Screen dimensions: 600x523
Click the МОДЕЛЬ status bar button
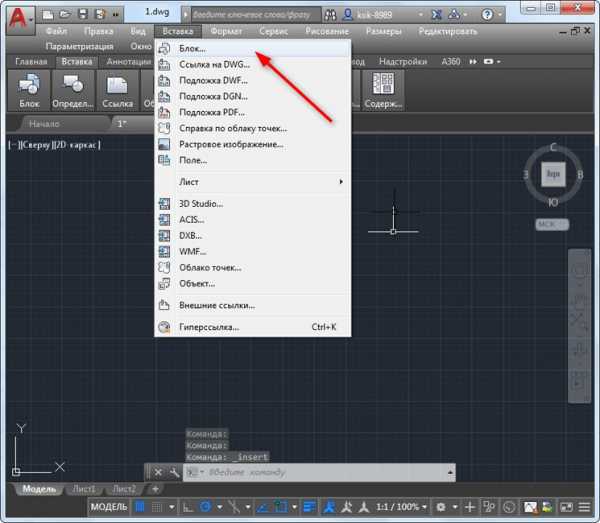(x=109, y=507)
